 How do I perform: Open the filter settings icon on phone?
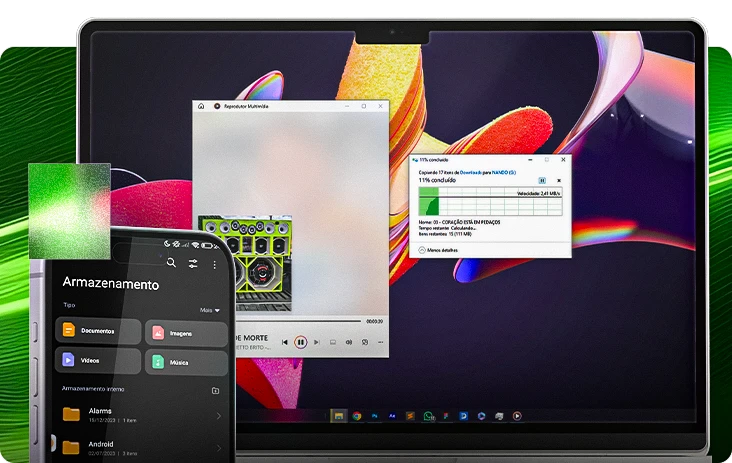click(193, 263)
